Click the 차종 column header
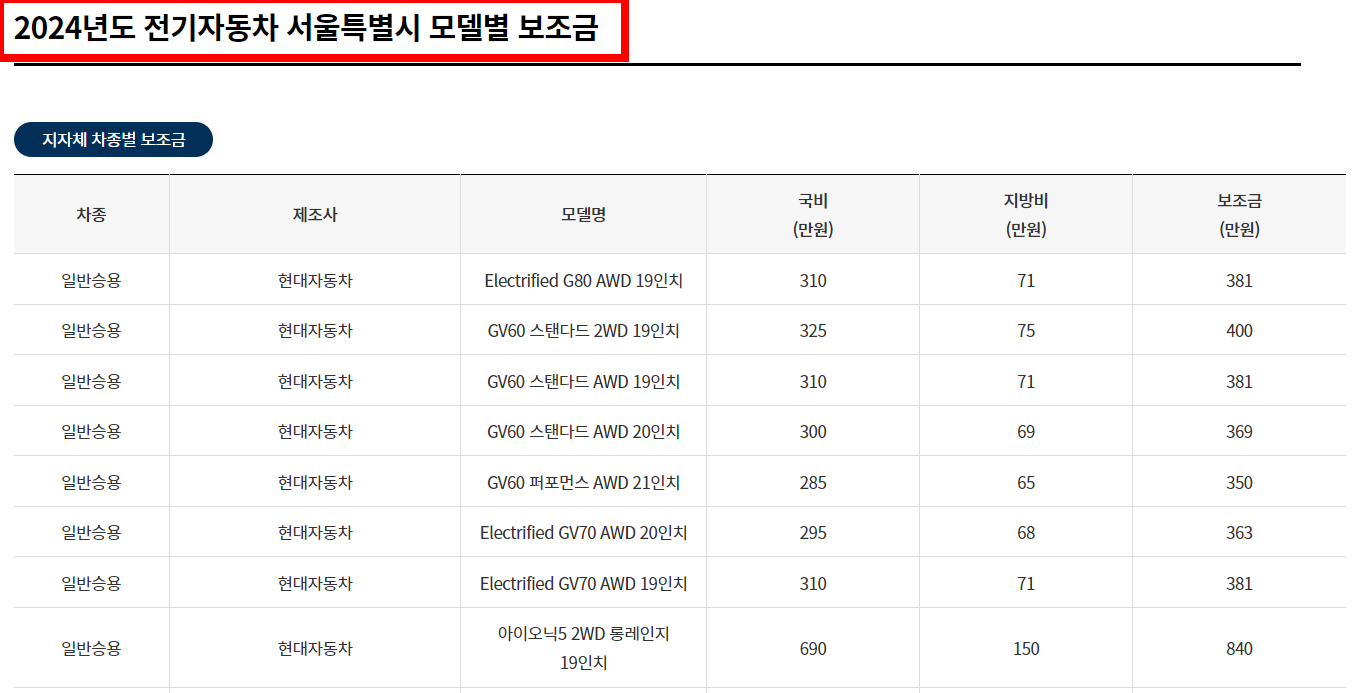The width and height of the screenshot is (1361, 693). [91, 214]
